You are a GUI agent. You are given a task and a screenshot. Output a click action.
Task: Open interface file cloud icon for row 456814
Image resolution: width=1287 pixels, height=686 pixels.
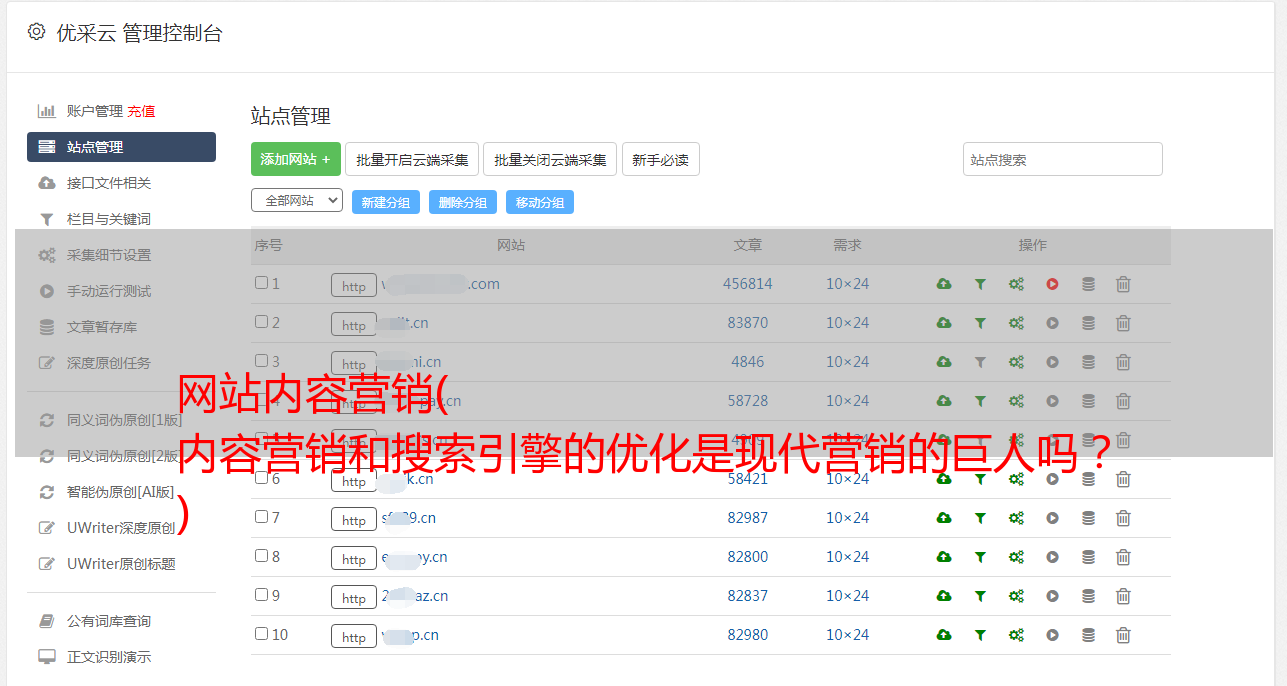click(944, 284)
